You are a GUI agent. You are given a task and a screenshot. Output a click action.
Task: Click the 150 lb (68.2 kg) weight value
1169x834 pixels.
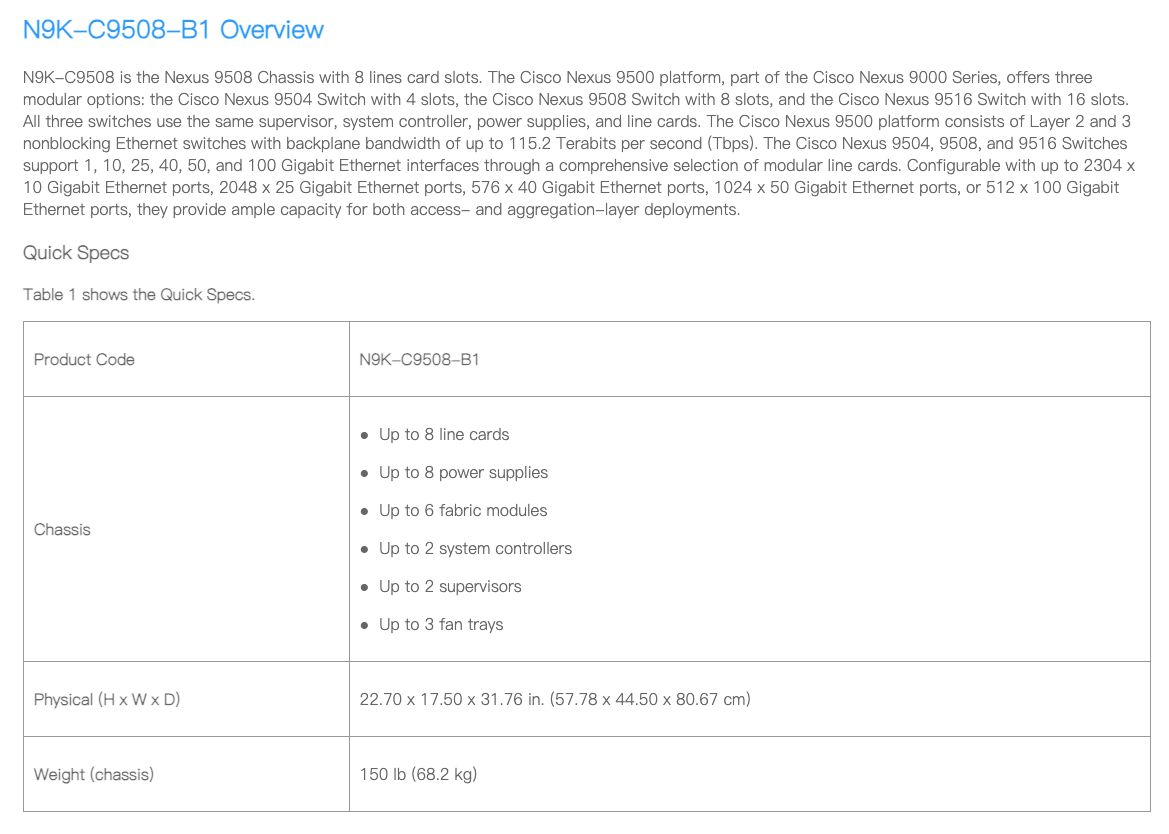[x=418, y=774]
